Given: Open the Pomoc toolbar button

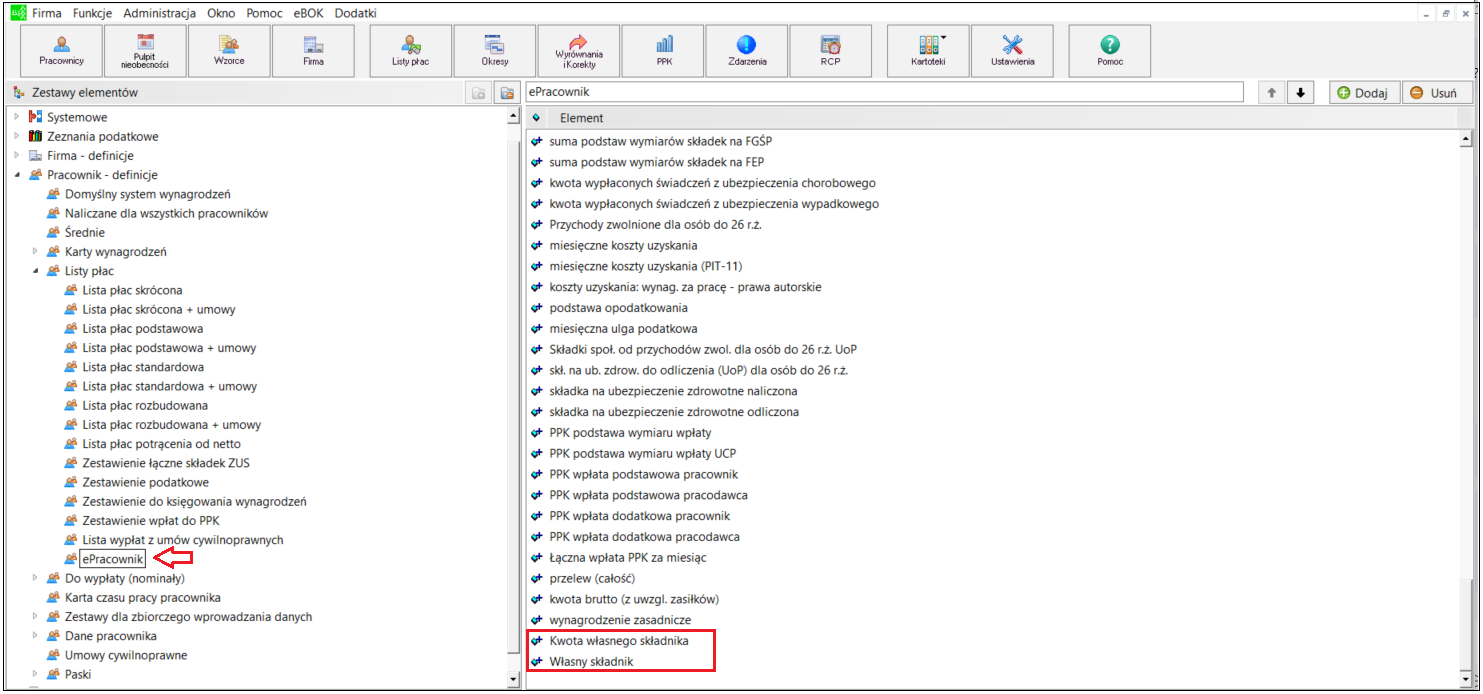Looking at the screenshot, I should coord(1109,50).
